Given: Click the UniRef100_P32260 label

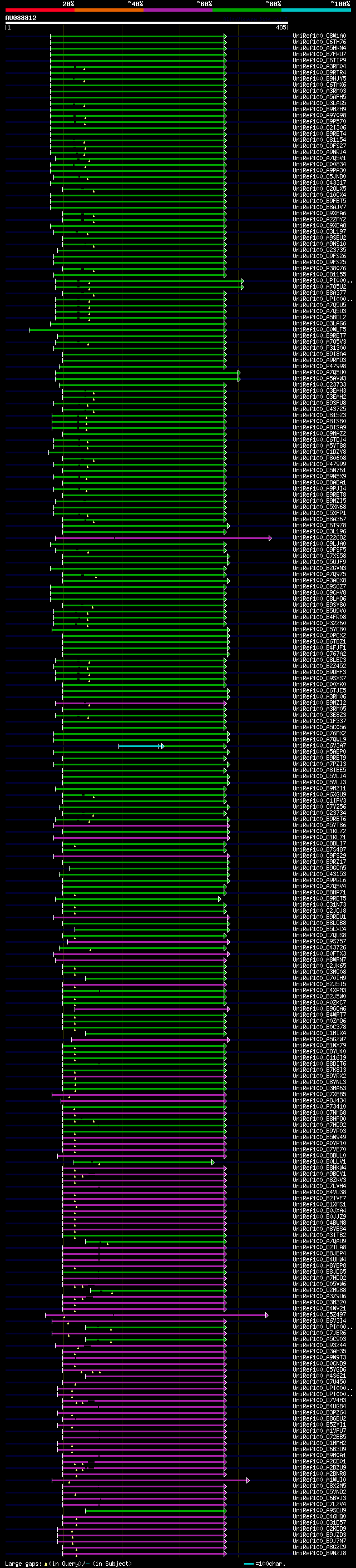Looking at the screenshot, I should pos(319,624).
